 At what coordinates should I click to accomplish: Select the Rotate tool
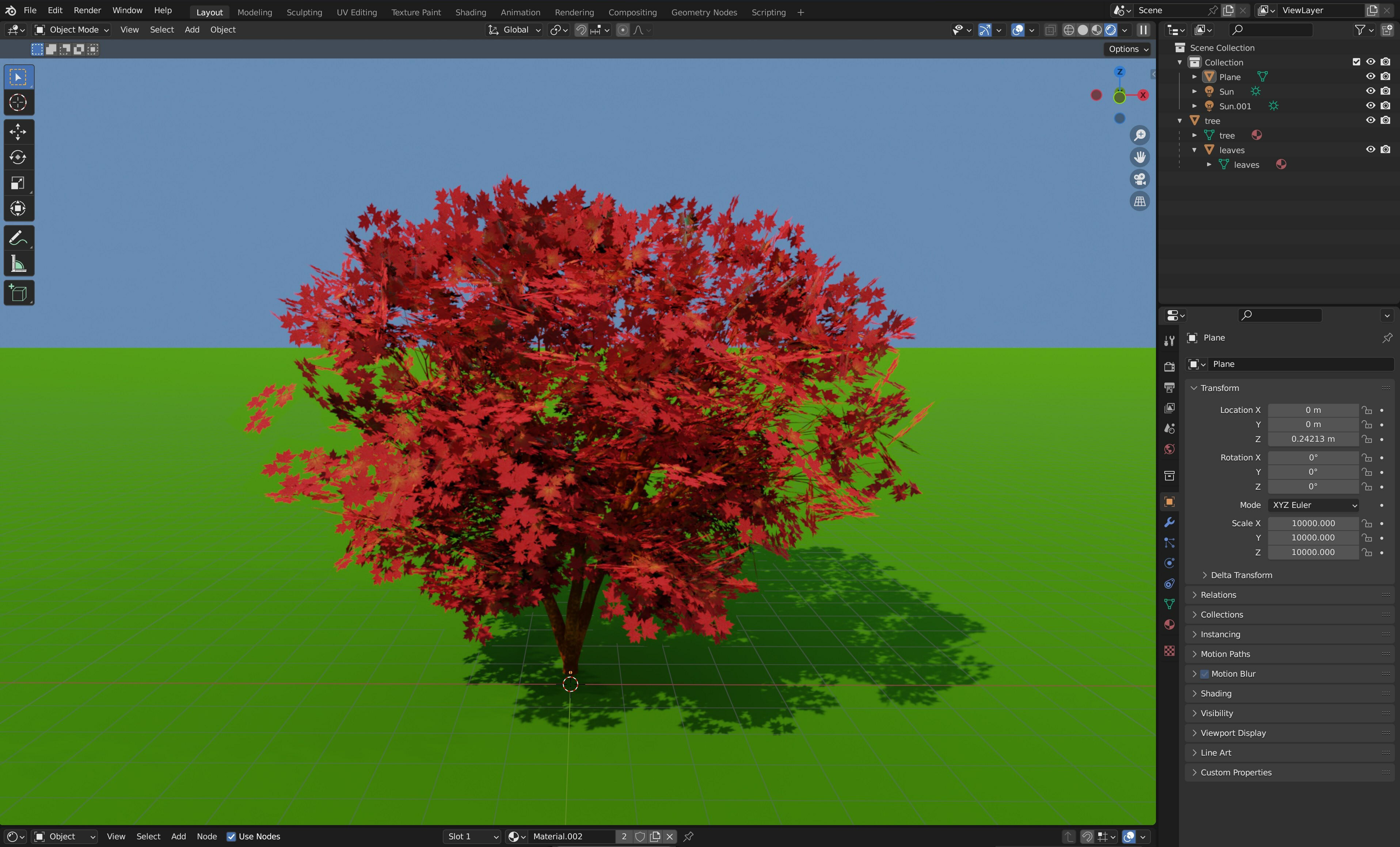(x=18, y=157)
